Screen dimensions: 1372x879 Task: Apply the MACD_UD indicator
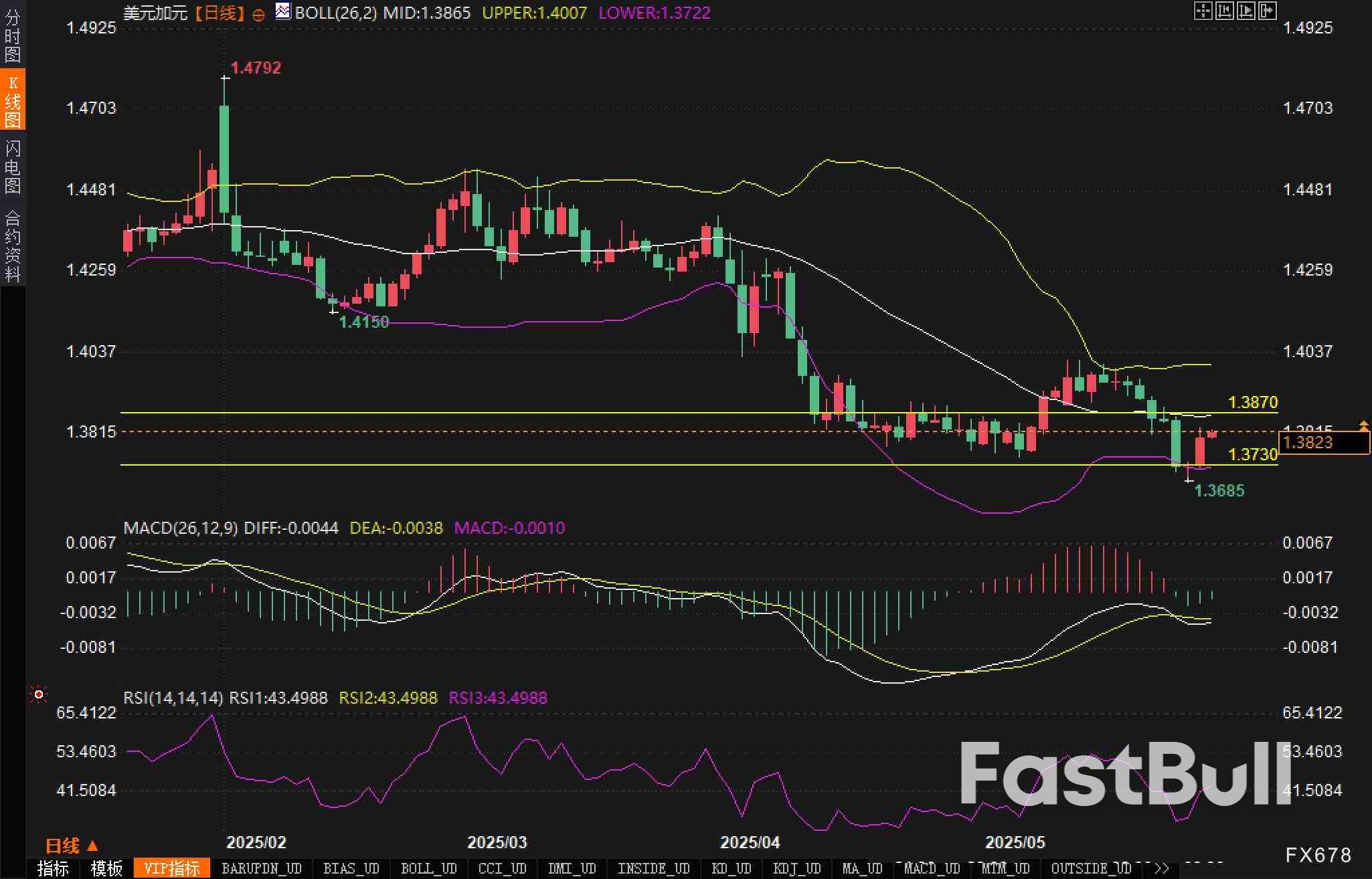pos(932,868)
